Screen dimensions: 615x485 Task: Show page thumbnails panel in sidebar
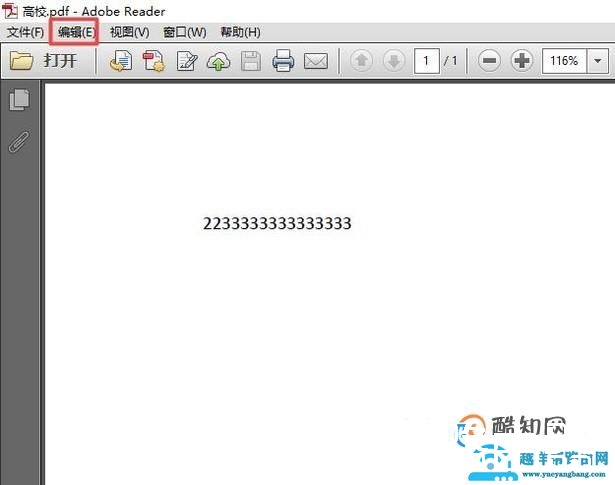click(x=19, y=100)
